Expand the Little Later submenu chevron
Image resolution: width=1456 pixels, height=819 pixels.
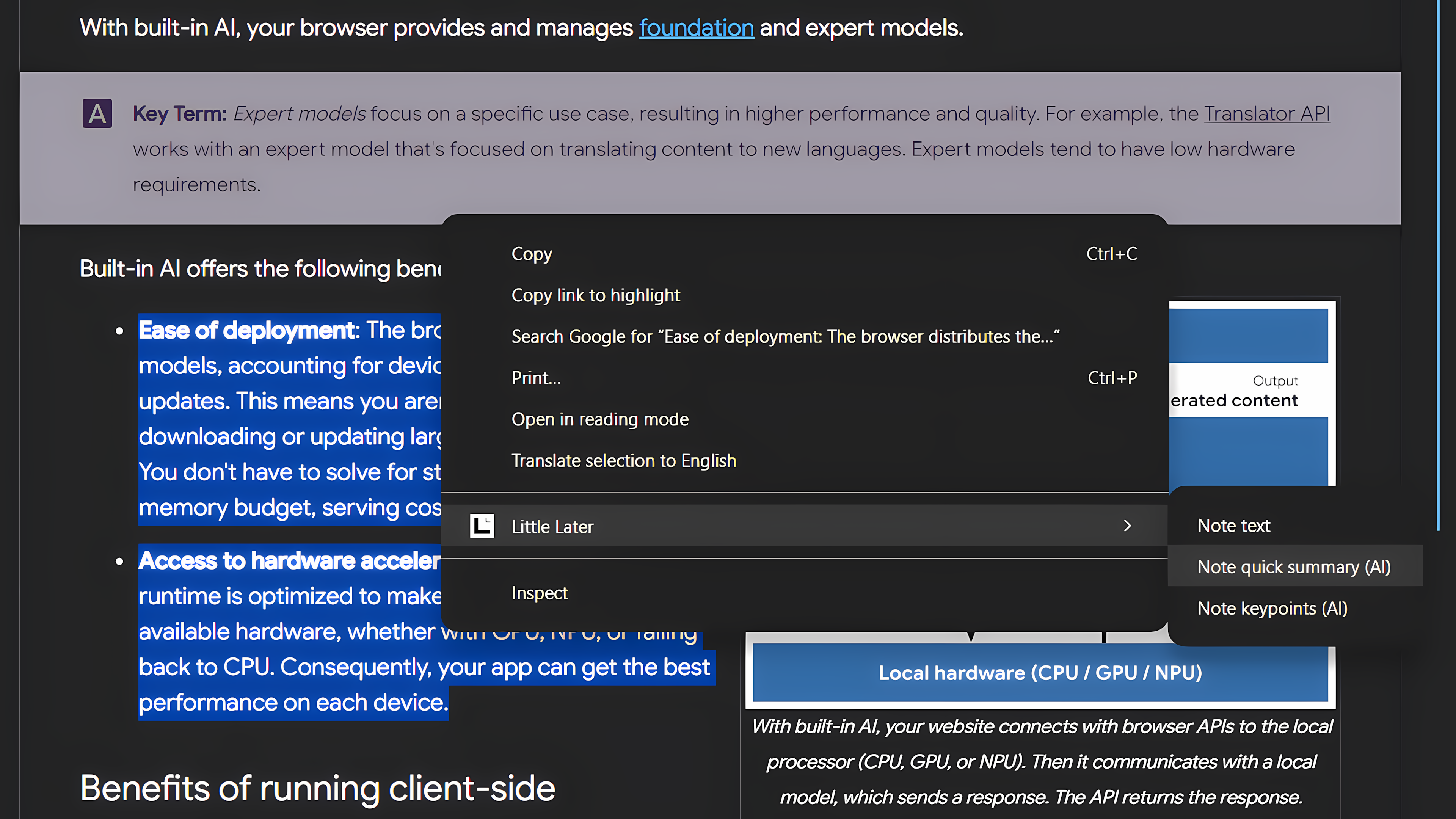tap(1127, 526)
